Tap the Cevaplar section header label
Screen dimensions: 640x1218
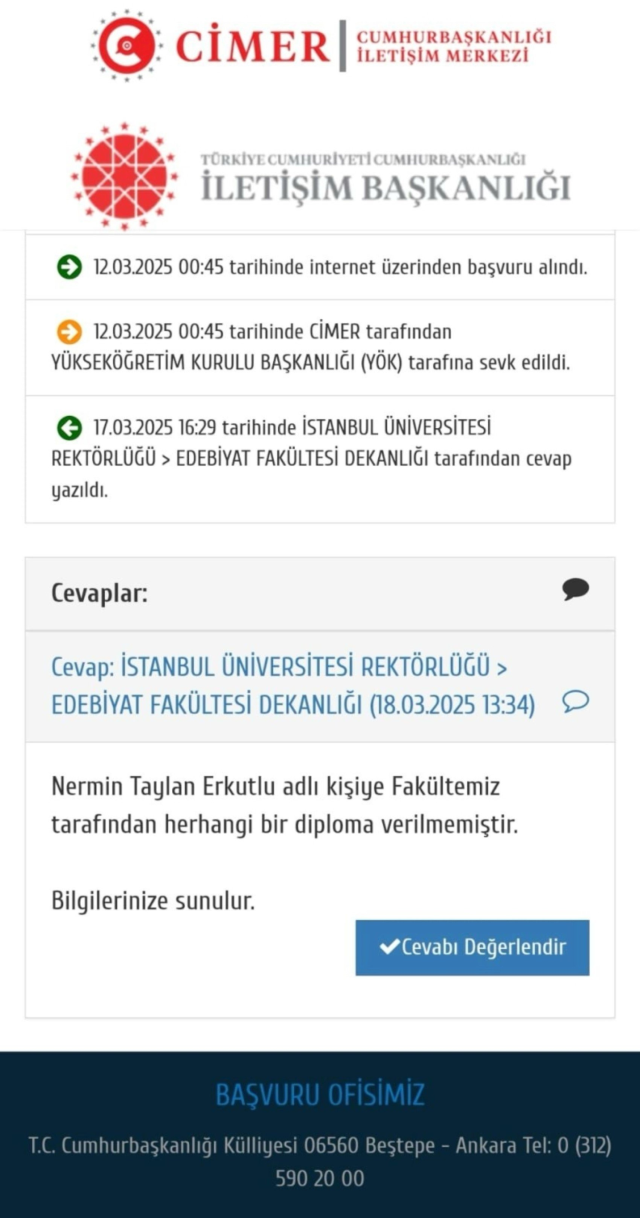point(99,593)
